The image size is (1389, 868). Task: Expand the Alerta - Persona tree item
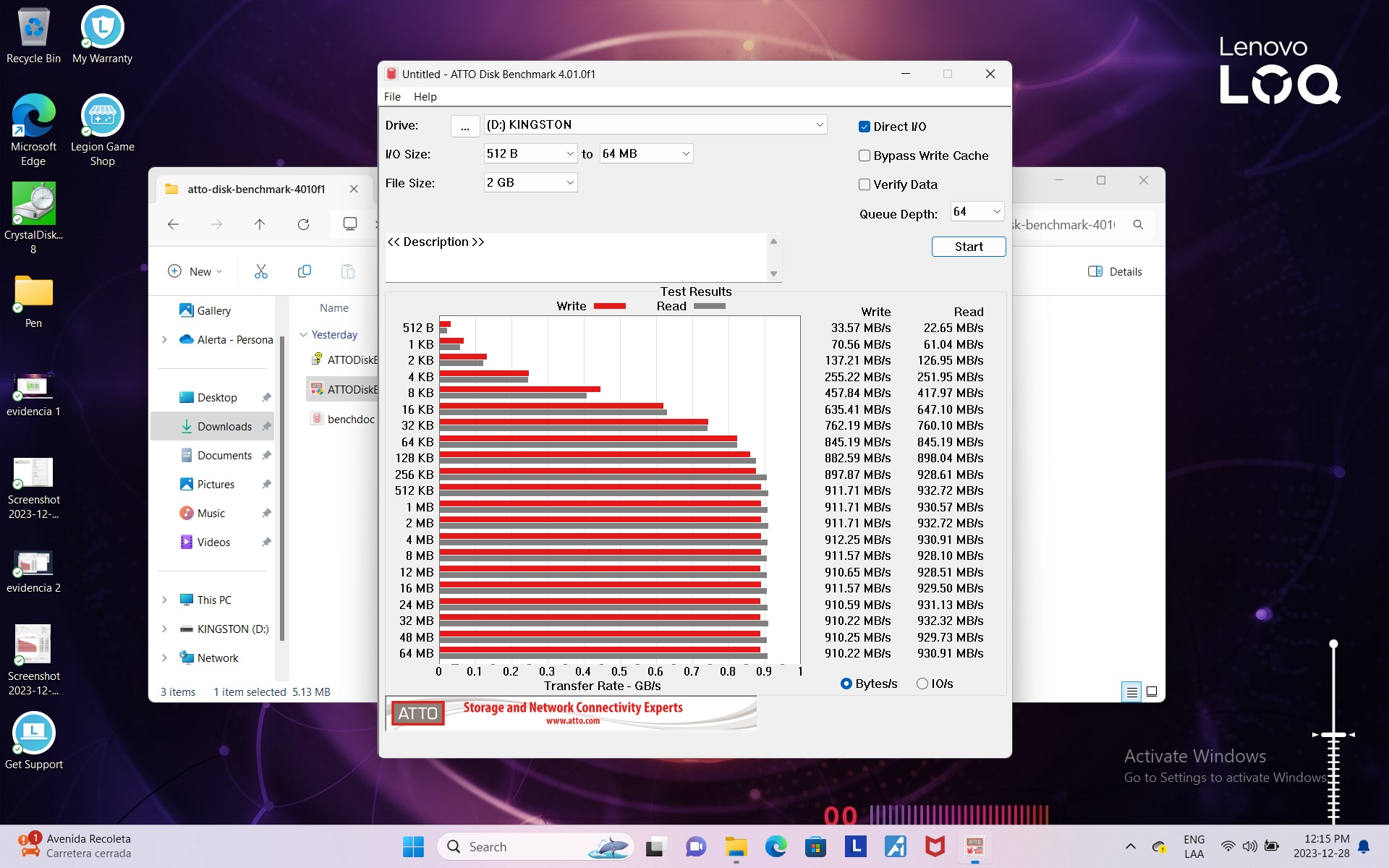164,339
